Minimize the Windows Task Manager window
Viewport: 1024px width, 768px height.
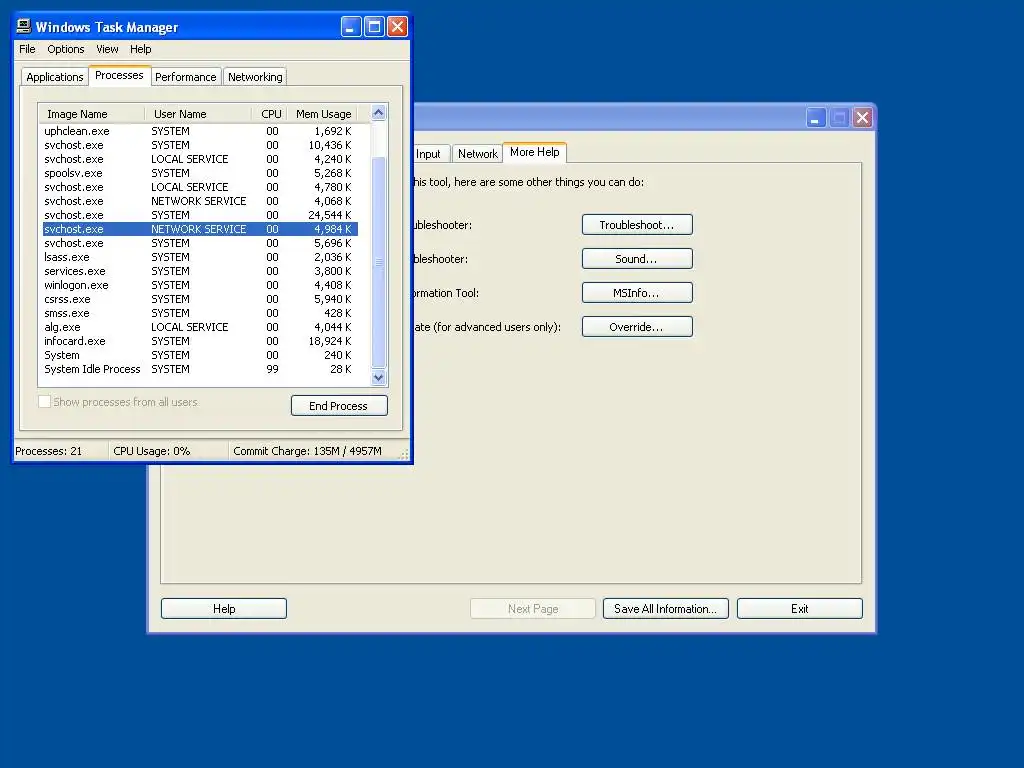pos(351,27)
